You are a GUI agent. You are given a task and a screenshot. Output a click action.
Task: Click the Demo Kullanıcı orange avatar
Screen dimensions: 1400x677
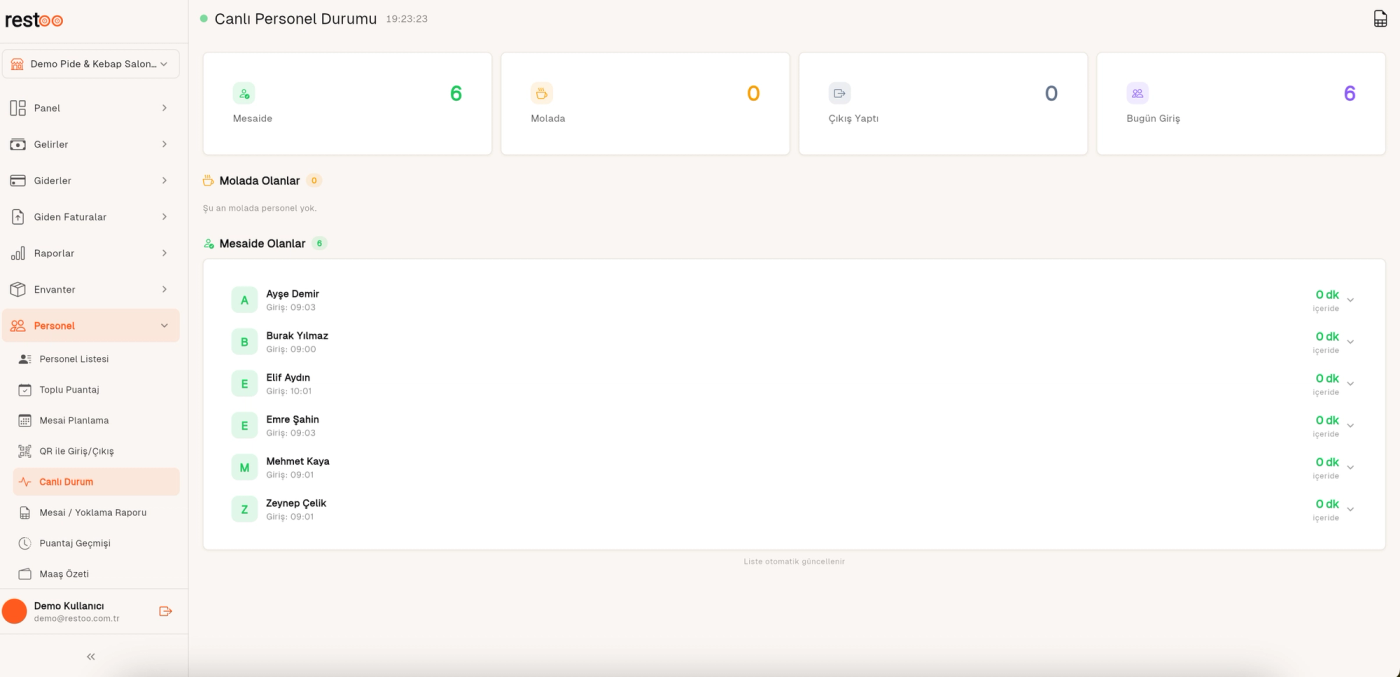pos(14,611)
